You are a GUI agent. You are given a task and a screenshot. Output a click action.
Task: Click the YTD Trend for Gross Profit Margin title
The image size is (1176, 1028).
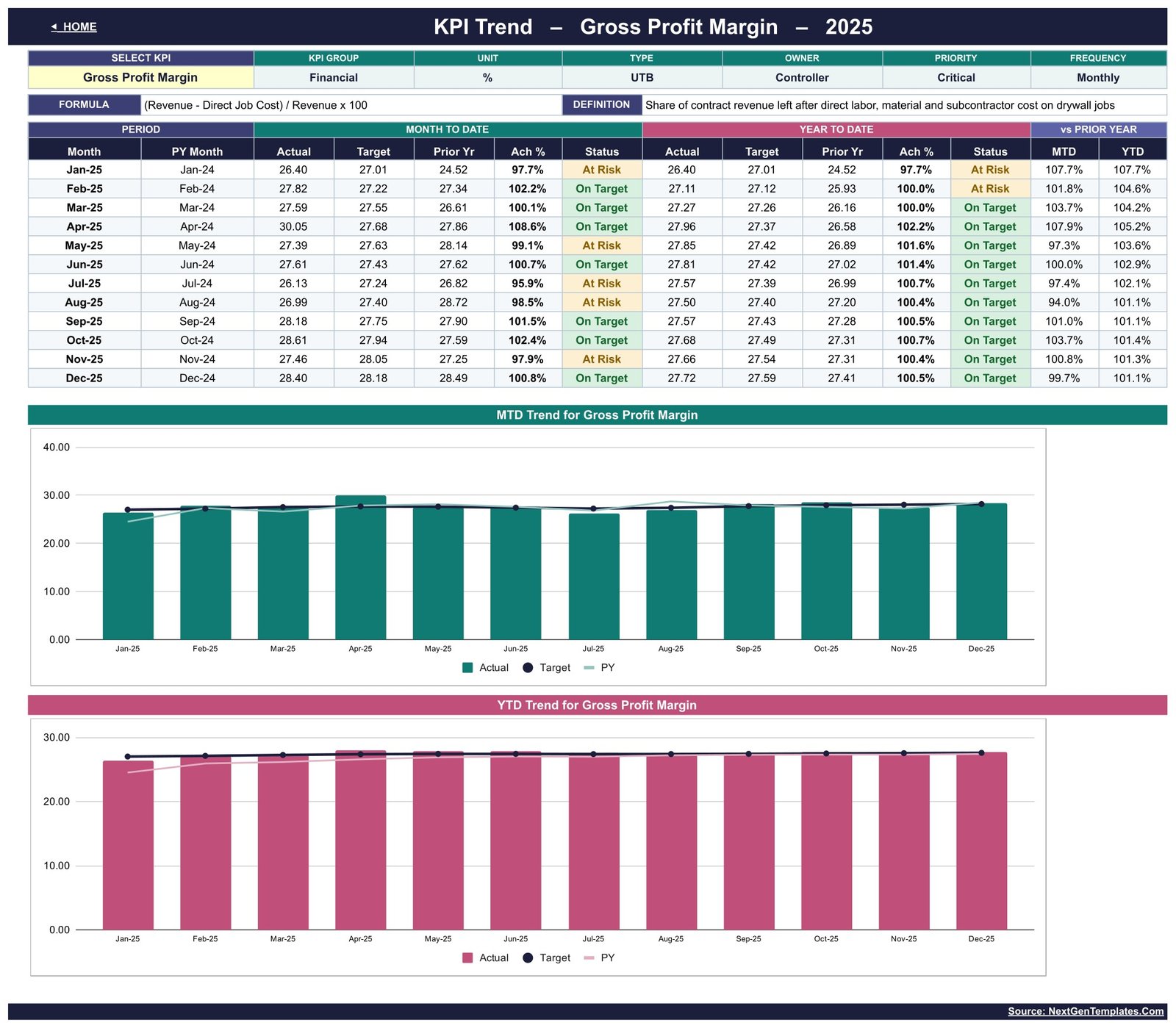coord(597,705)
